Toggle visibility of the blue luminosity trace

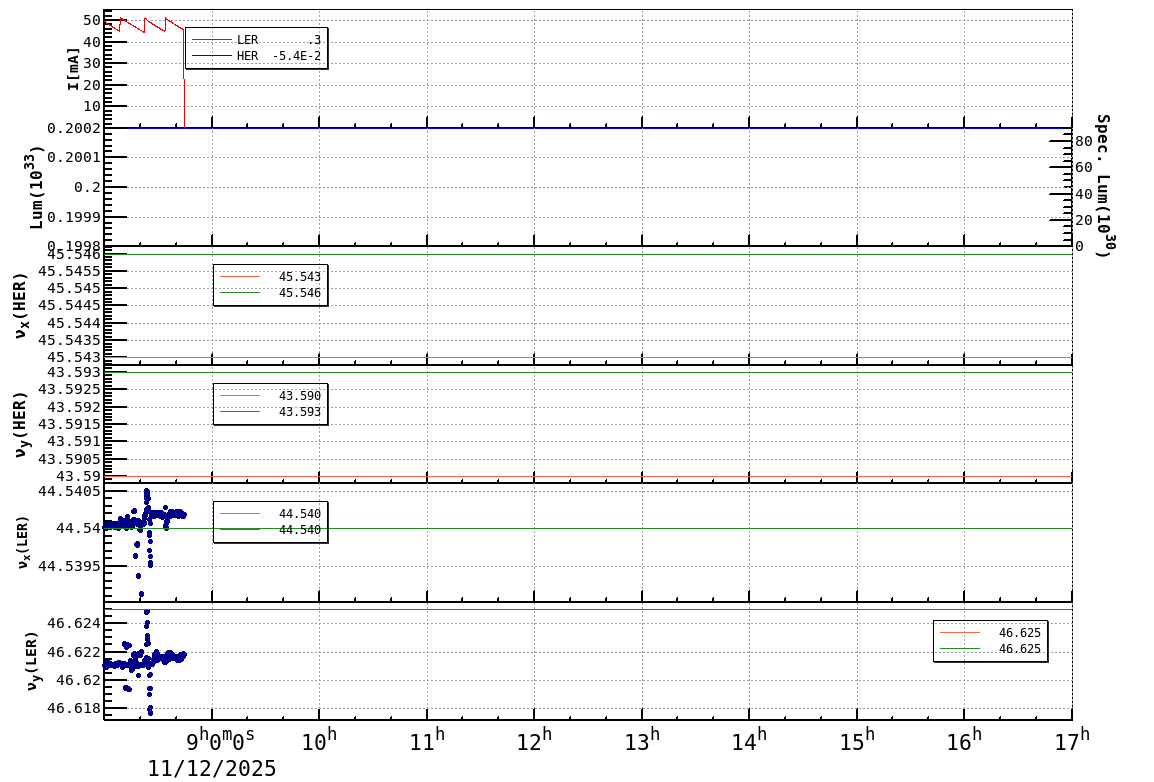[600, 127]
